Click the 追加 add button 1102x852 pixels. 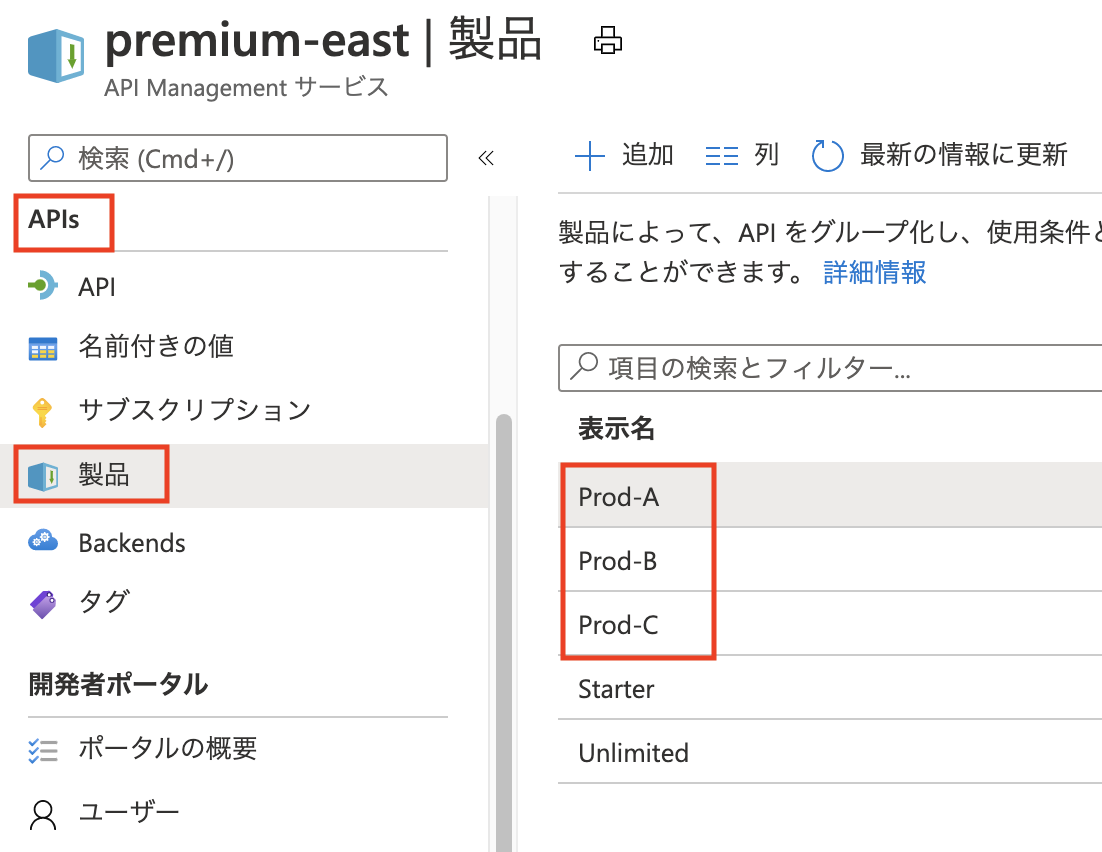pos(624,155)
